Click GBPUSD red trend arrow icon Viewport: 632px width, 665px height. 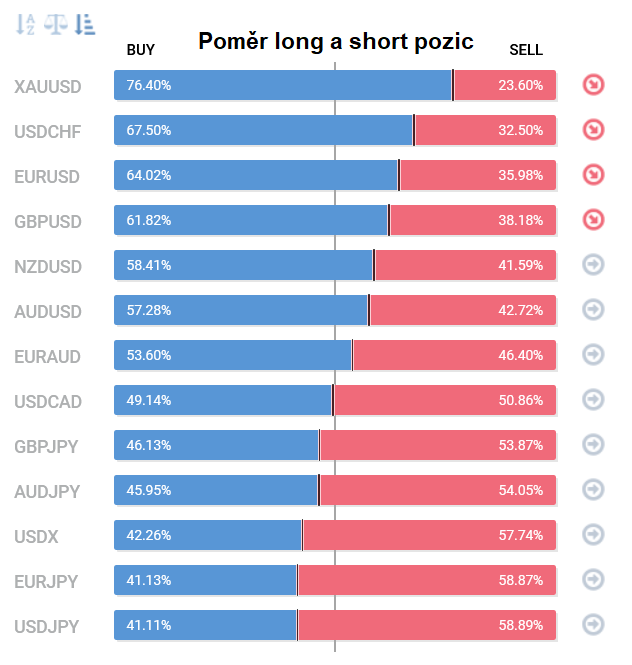click(593, 220)
